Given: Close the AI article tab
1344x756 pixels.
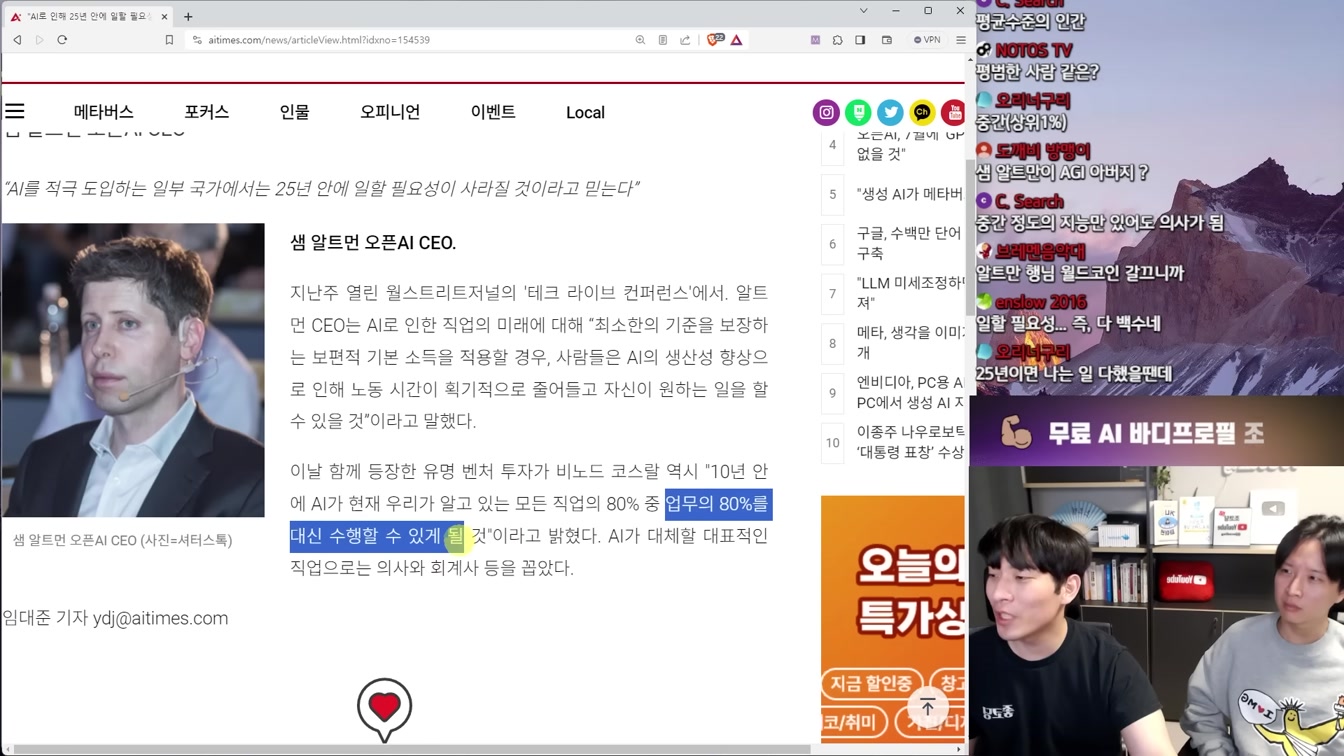Looking at the screenshot, I should point(165,16).
